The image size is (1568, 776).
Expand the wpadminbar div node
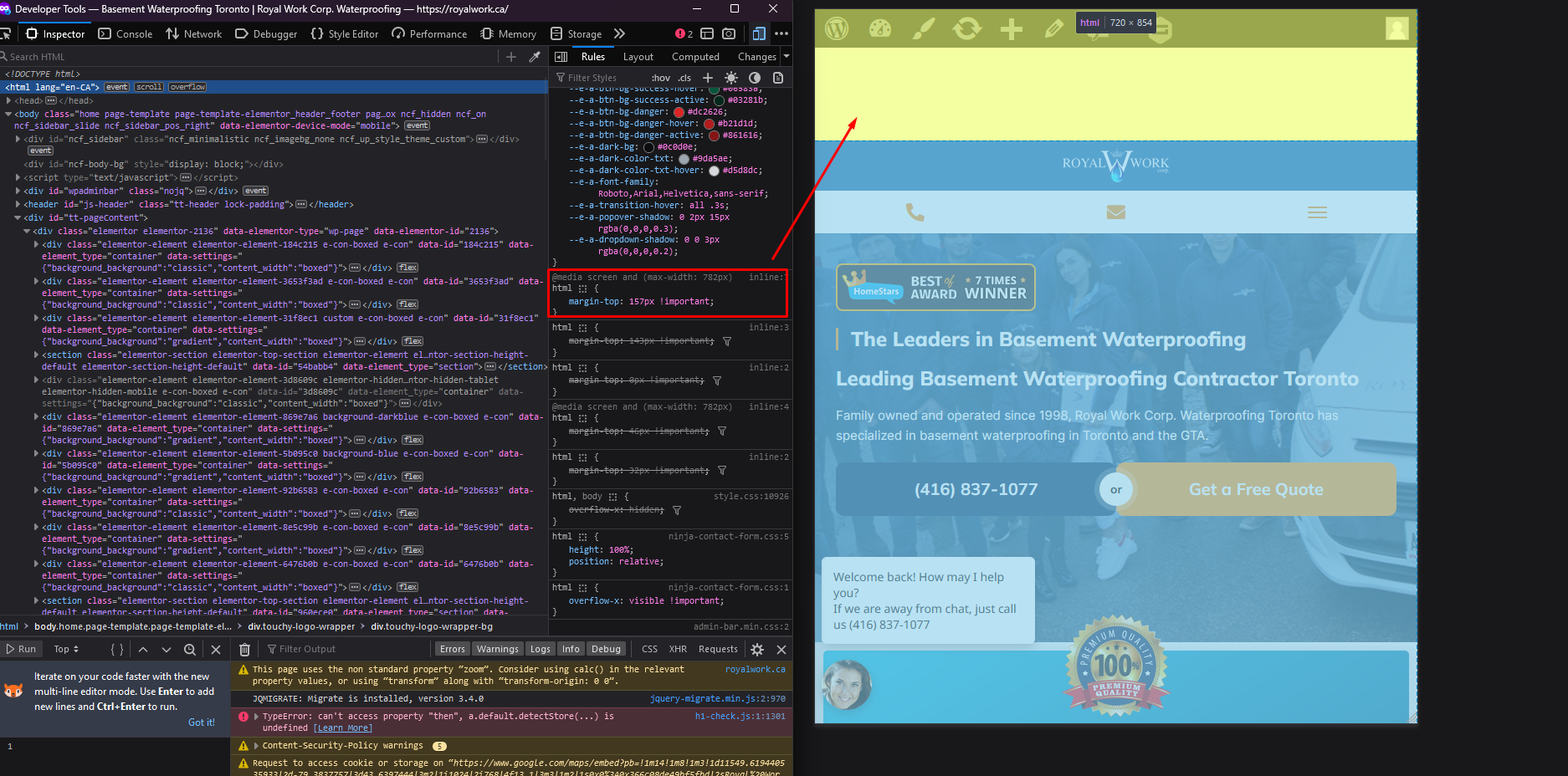coord(18,191)
